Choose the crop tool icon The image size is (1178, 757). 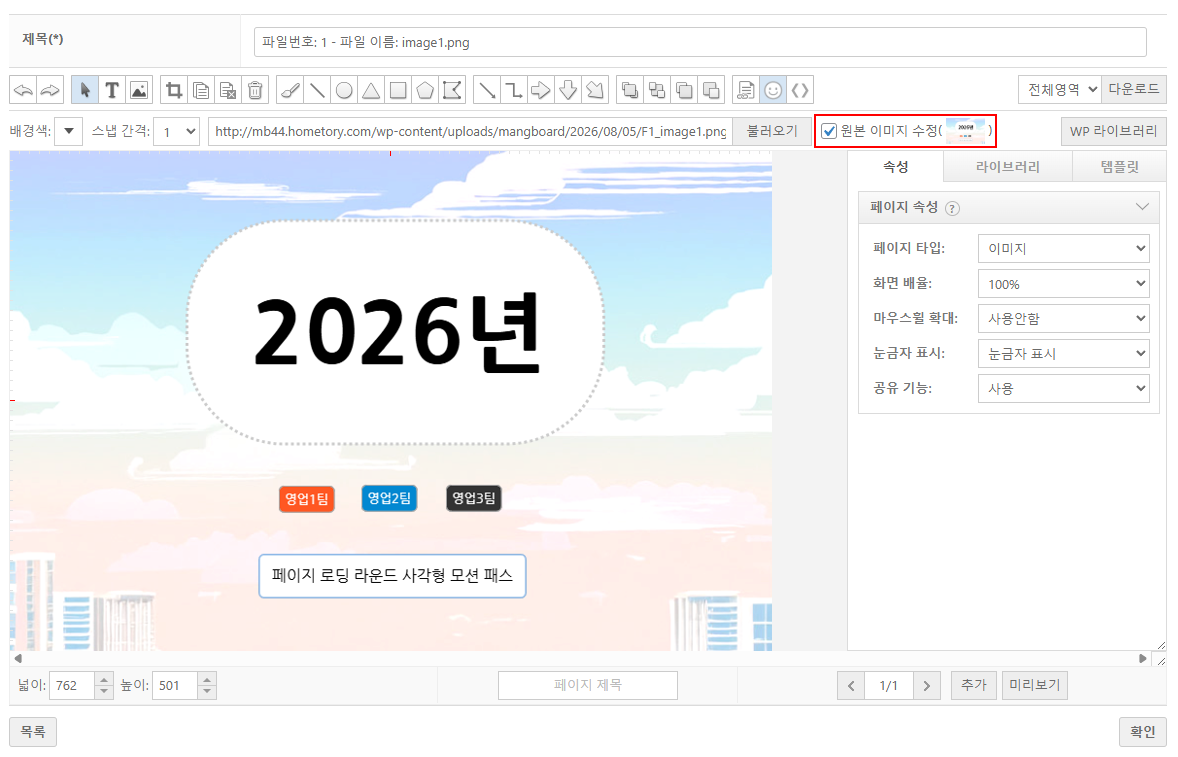point(174,90)
